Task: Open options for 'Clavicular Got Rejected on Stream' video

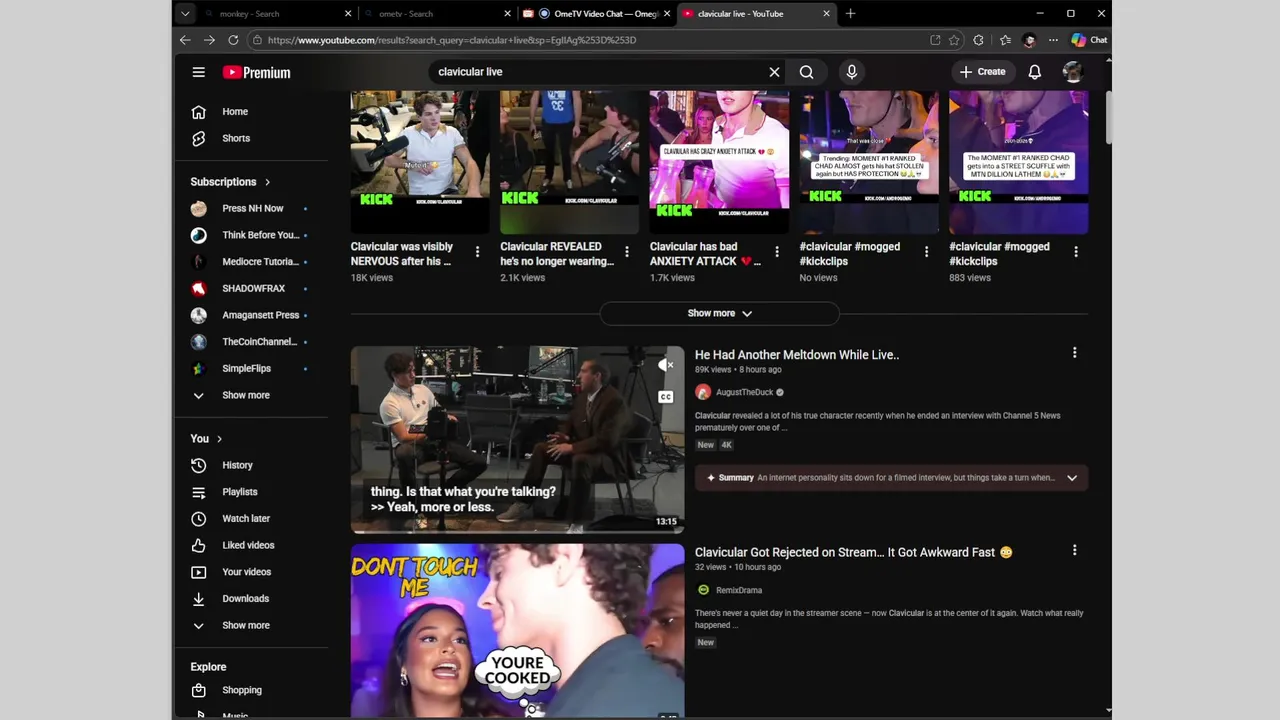Action: 1075,550
